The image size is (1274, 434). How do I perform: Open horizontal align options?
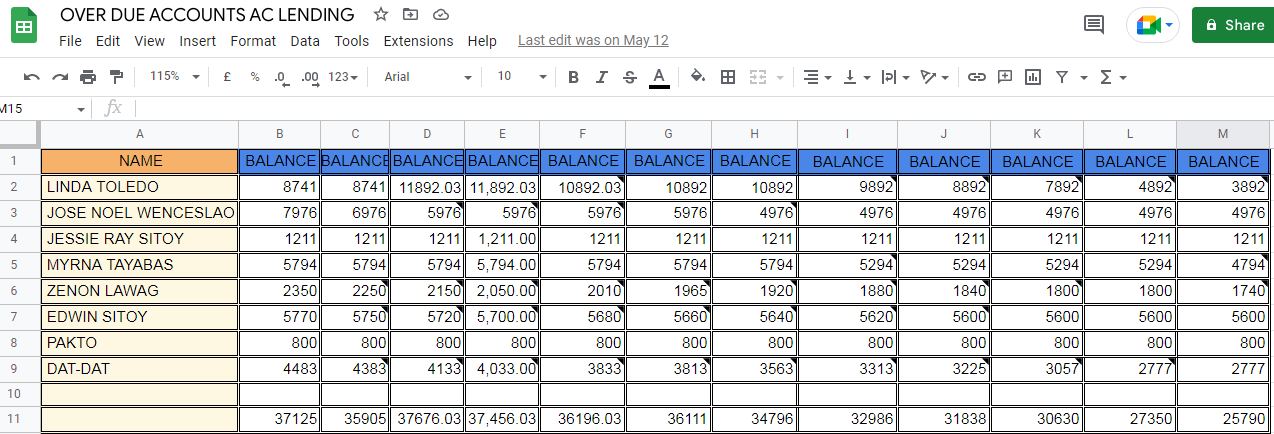[x=816, y=77]
